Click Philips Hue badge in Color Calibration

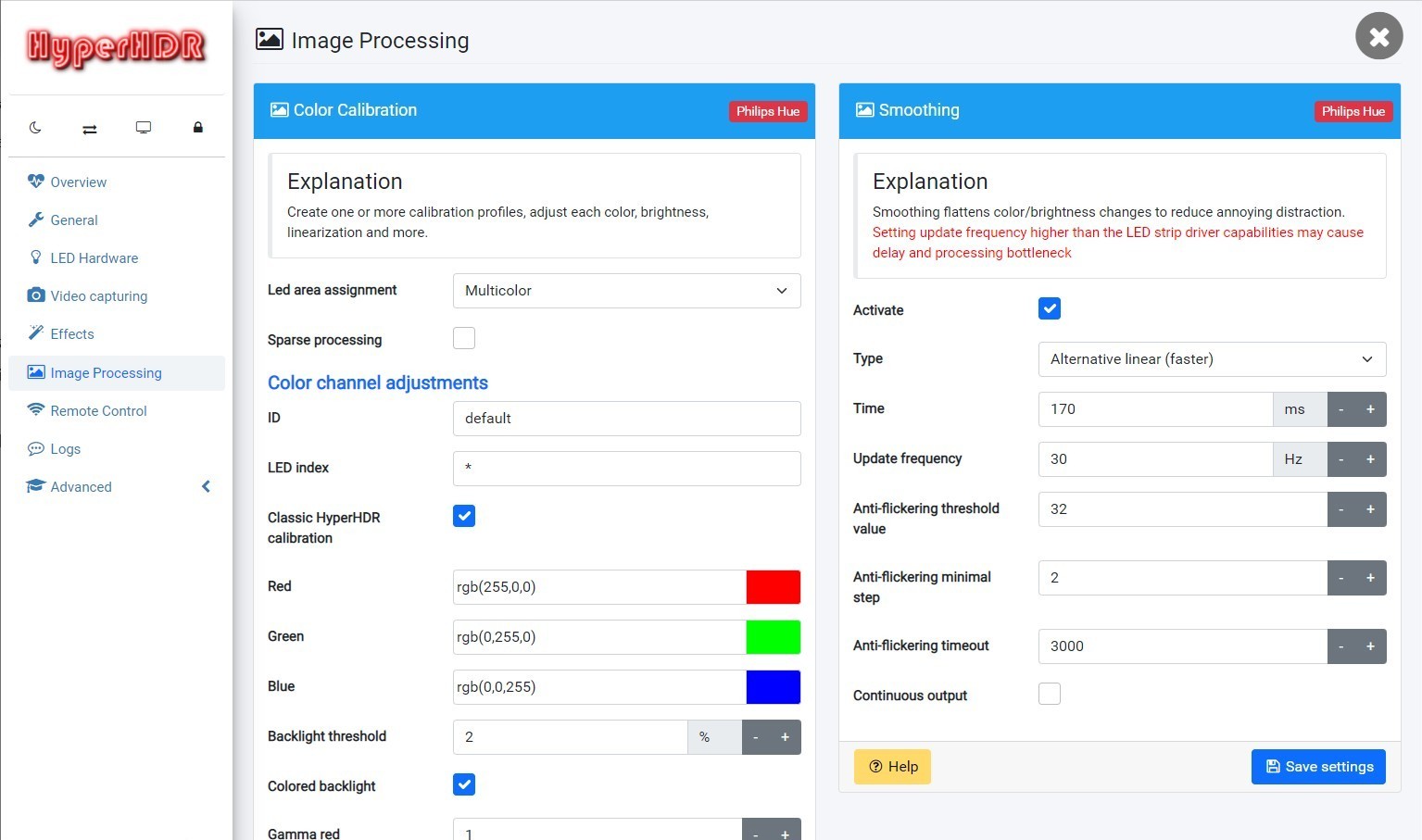pyautogui.click(x=768, y=111)
